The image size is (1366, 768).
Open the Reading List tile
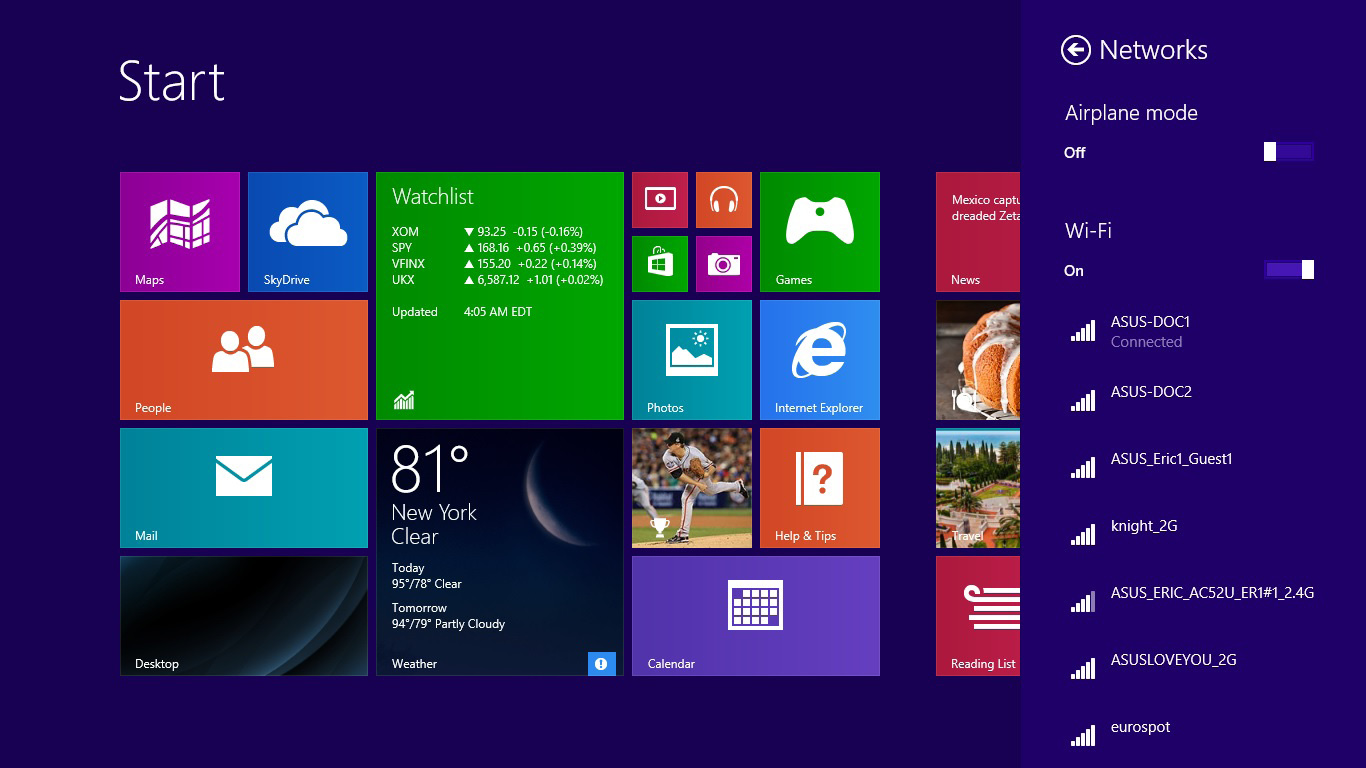(978, 616)
